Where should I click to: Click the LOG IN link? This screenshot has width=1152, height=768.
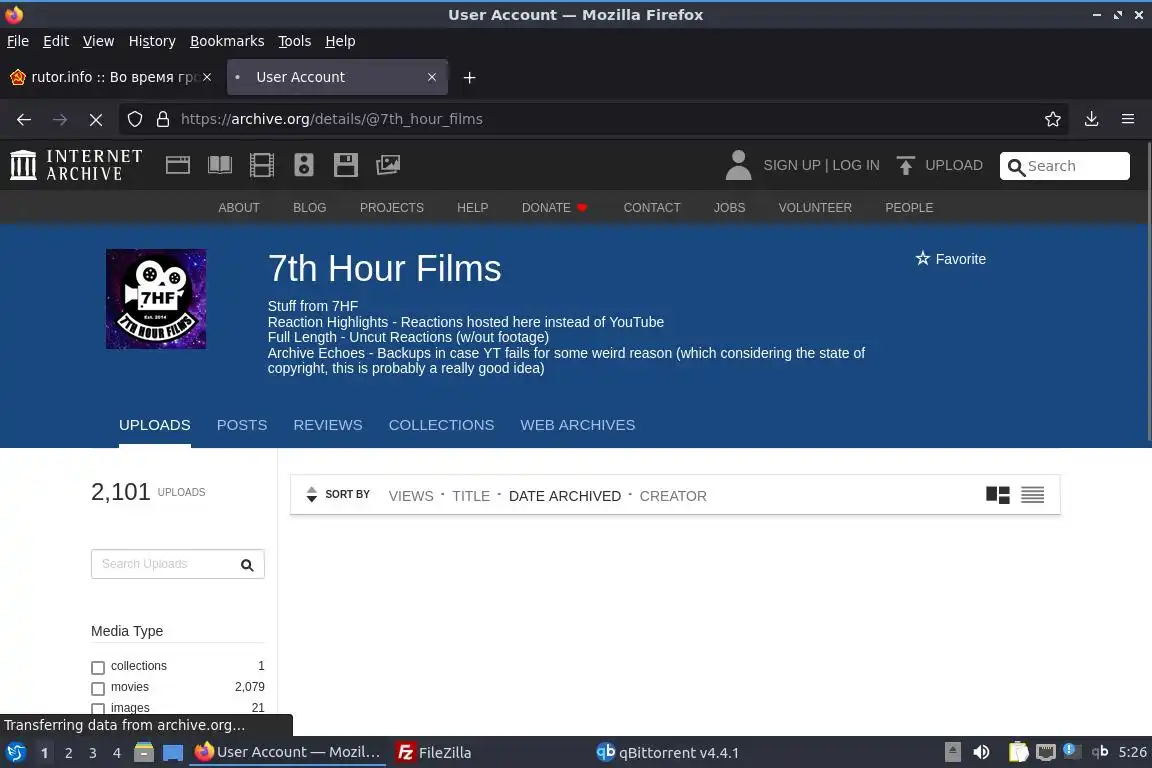[x=855, y=165]
